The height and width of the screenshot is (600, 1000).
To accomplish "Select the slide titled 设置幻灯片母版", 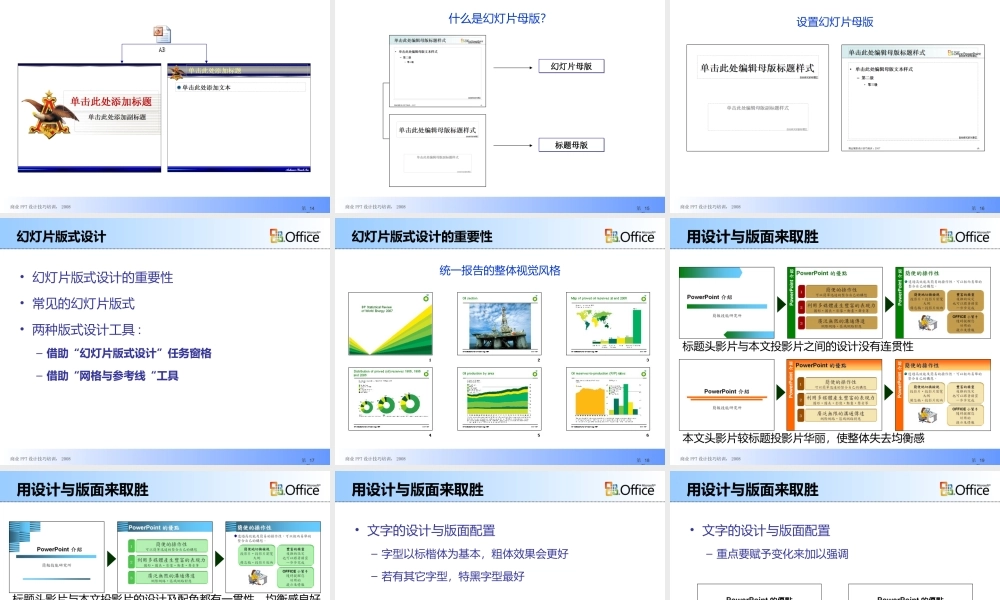I will [834, 106].
